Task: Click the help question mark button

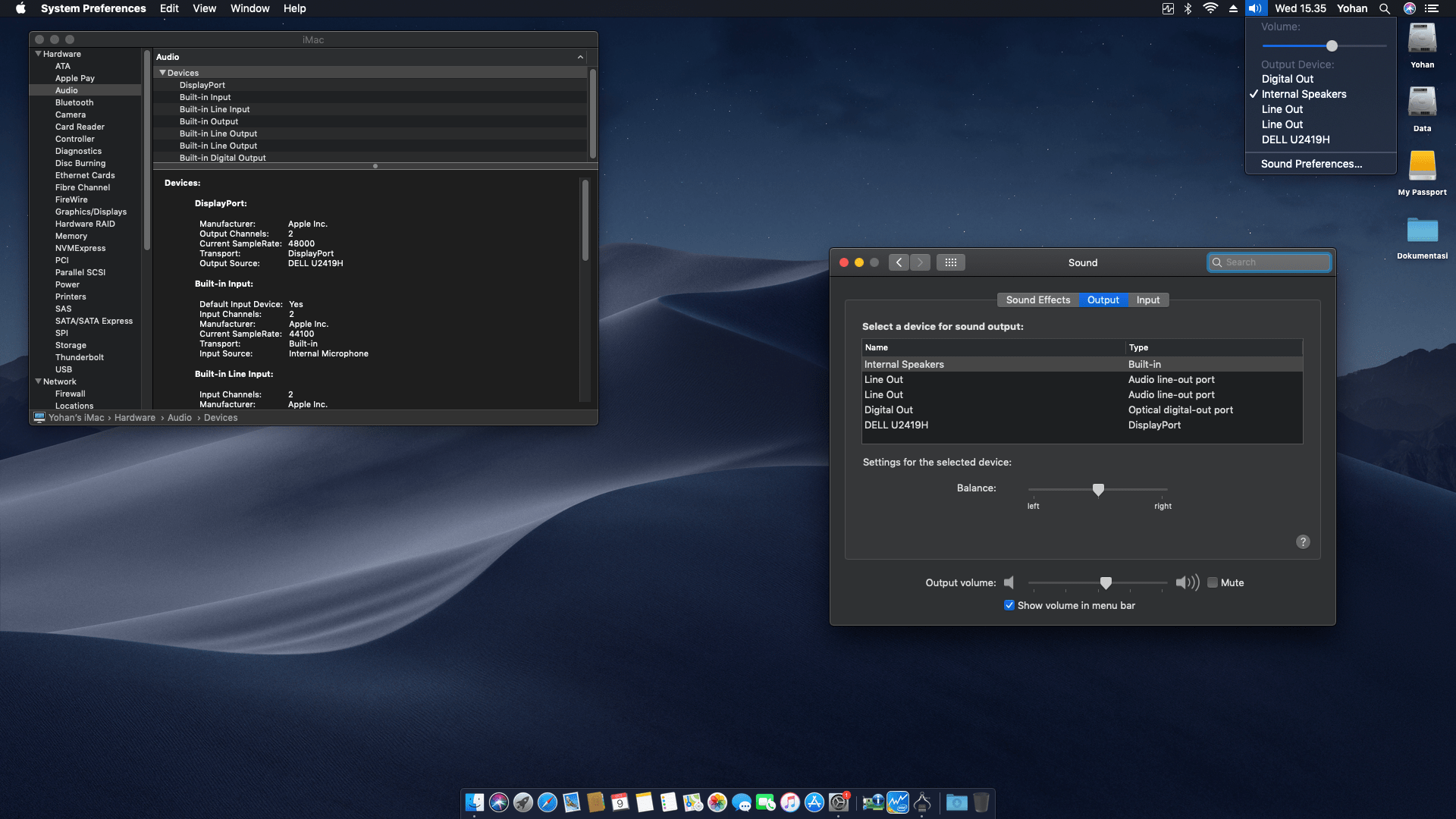Action: (1303, 541)
